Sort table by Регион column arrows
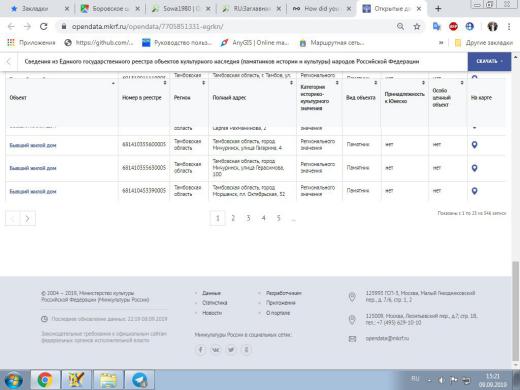Screen dimensions: 520x390 [x=203, y=83]
